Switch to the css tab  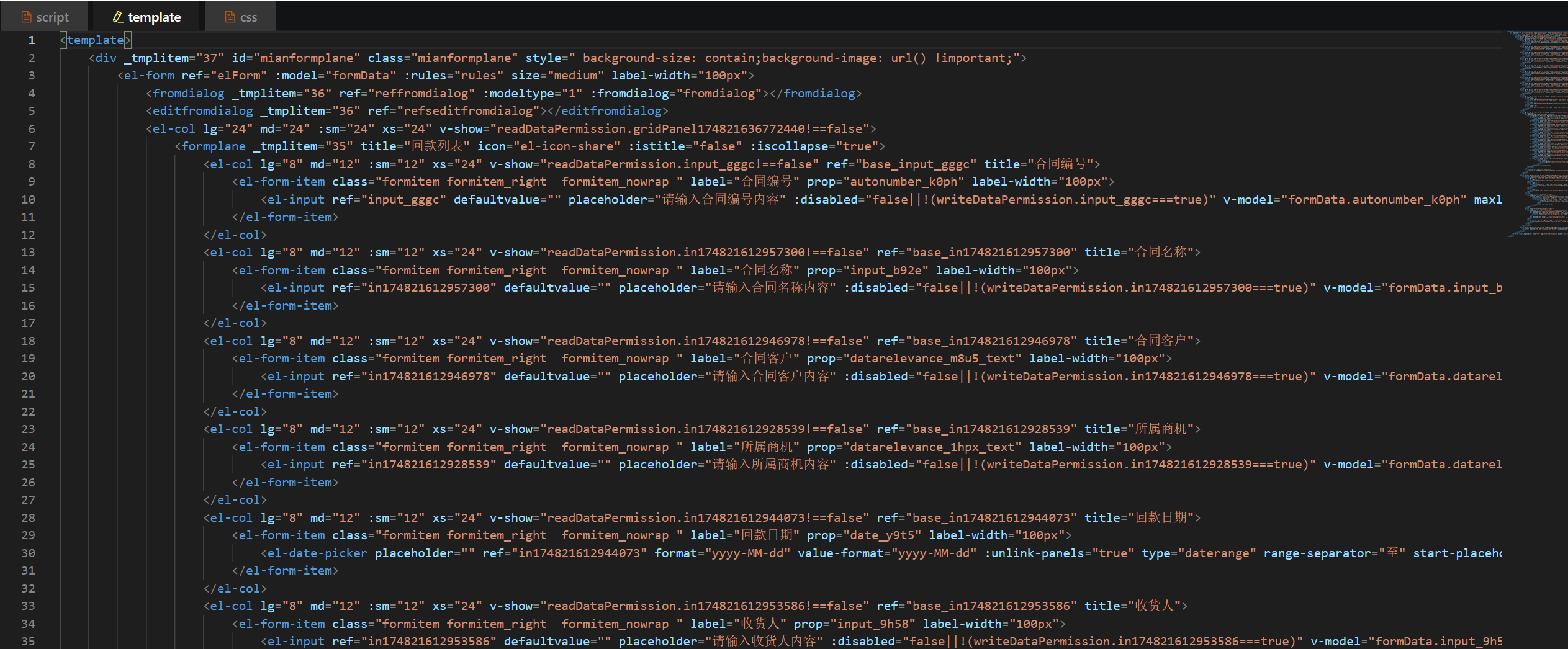click(x=248, y=17)
